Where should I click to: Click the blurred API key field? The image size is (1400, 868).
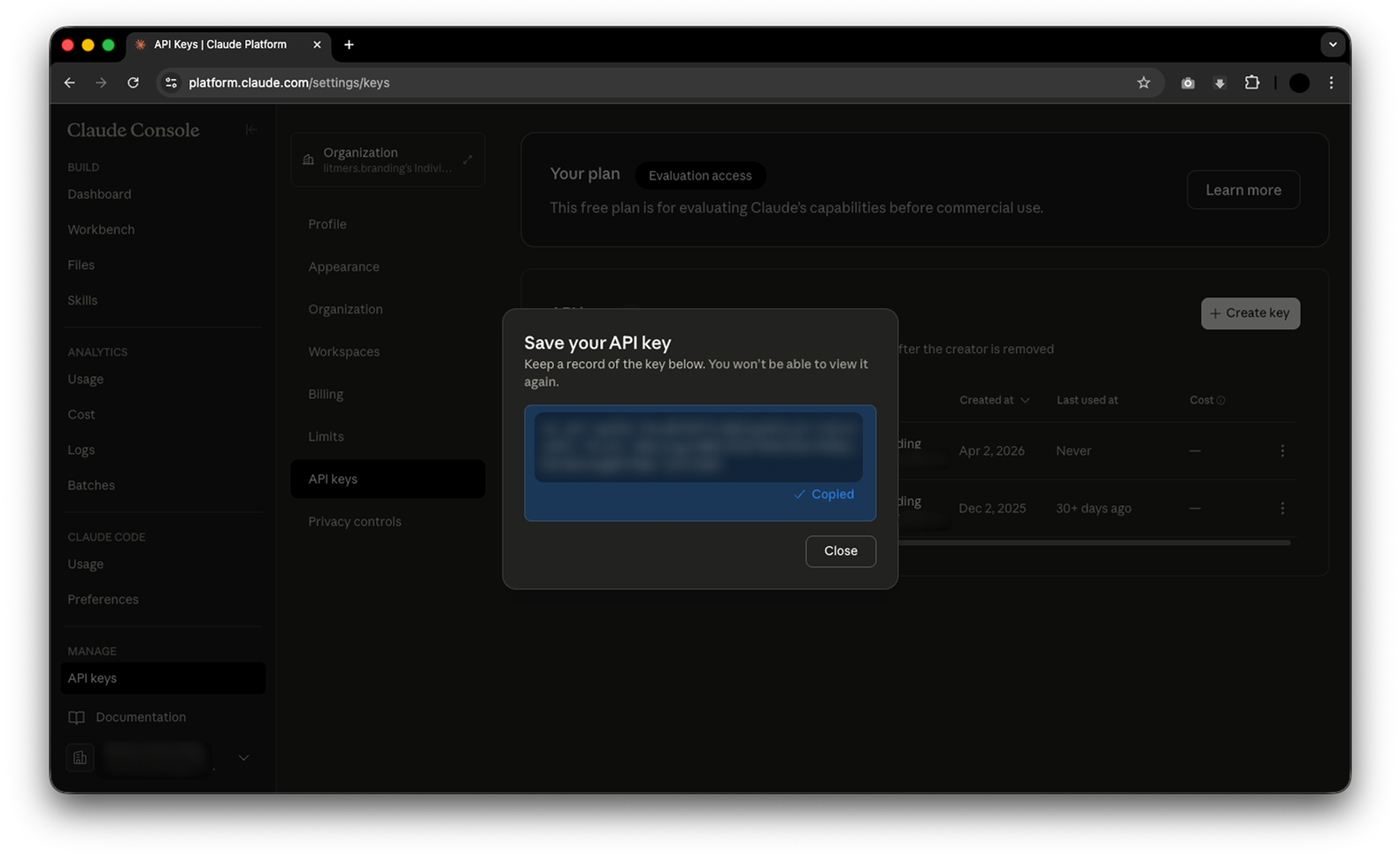tap(698, 447)
